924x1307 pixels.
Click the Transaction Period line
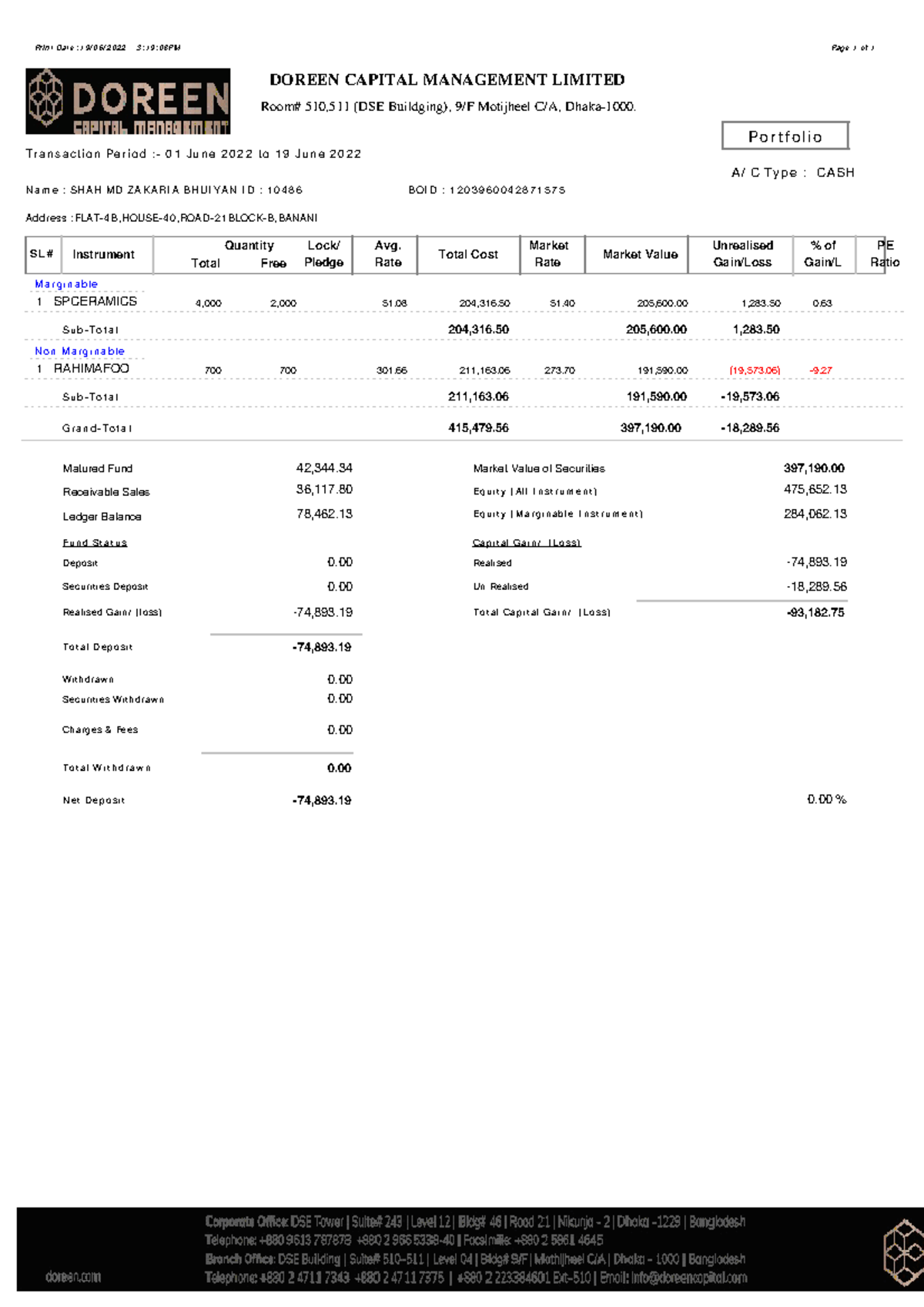click(193, 154)
